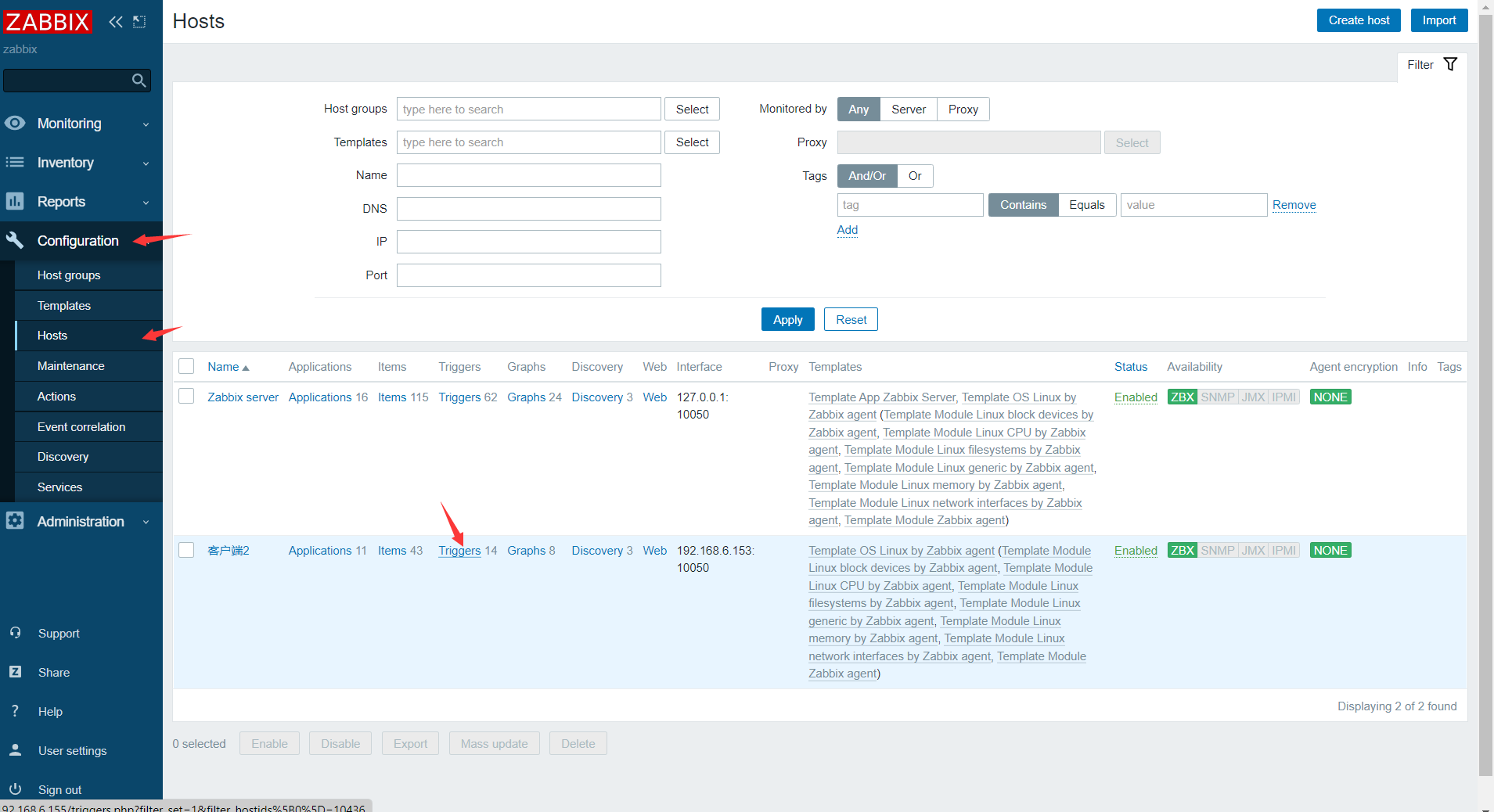Sort hosts by Status column
The image size is (1494, 812).
[1131, 367]
